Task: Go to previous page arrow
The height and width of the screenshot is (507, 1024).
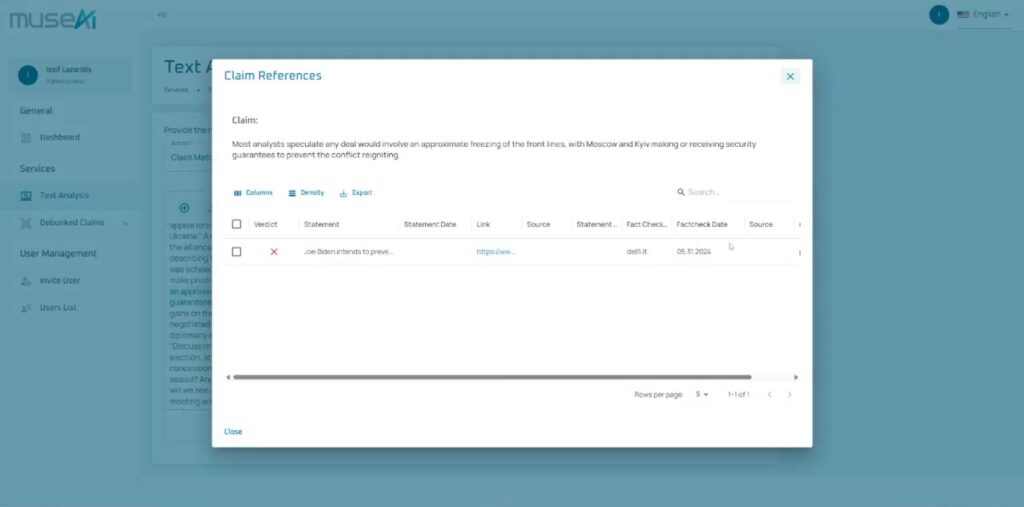Action: (768, 395)
